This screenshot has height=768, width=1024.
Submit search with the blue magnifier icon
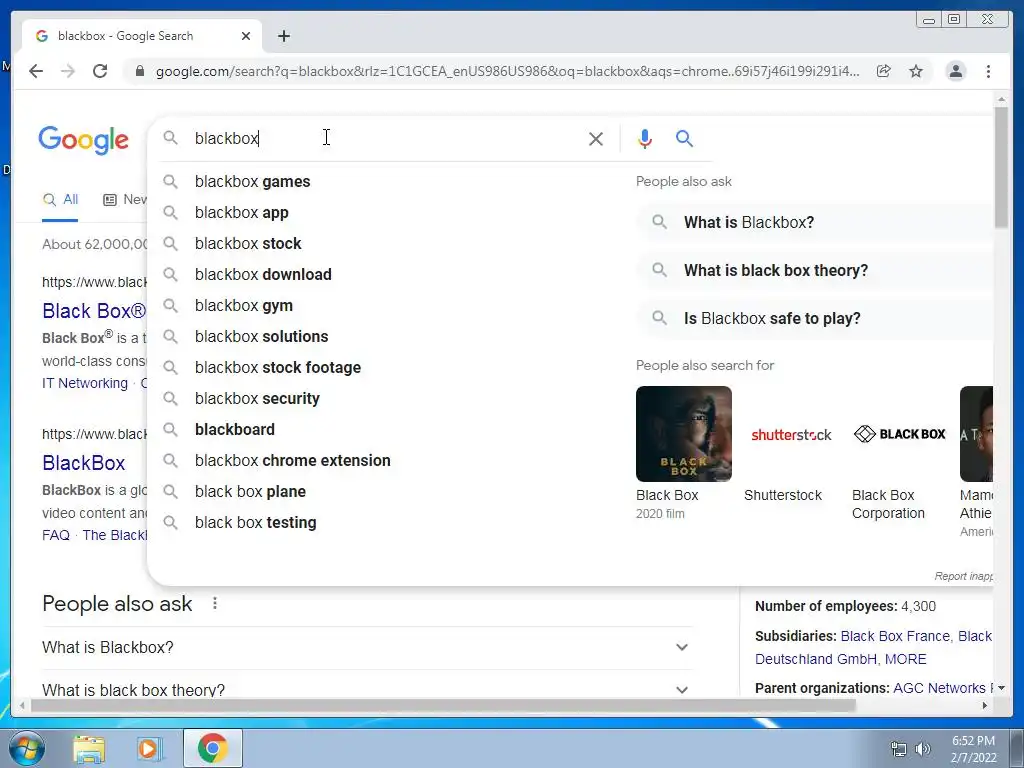pos(684,138)
